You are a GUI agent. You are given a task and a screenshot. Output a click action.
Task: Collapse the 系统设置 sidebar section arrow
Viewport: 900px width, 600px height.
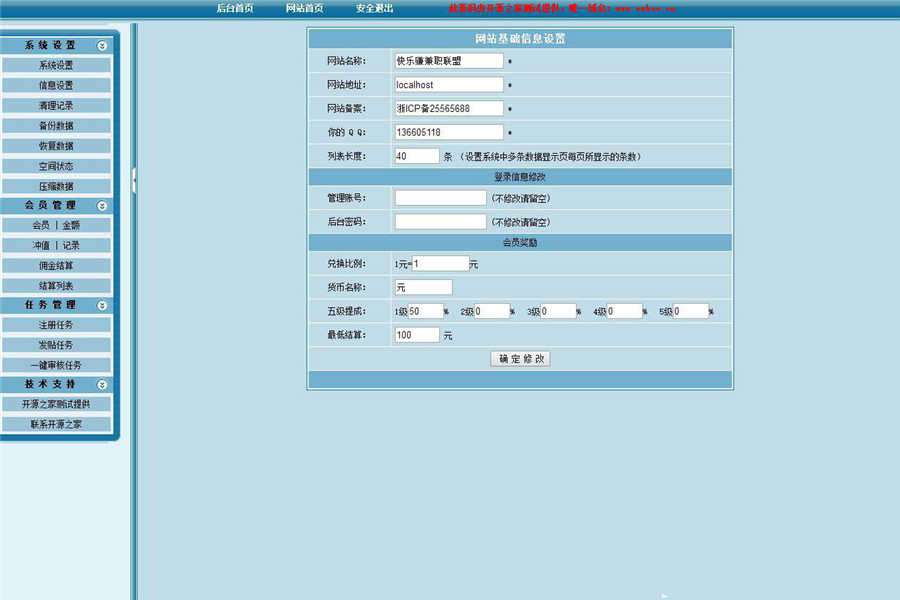(x=102, y=46)
